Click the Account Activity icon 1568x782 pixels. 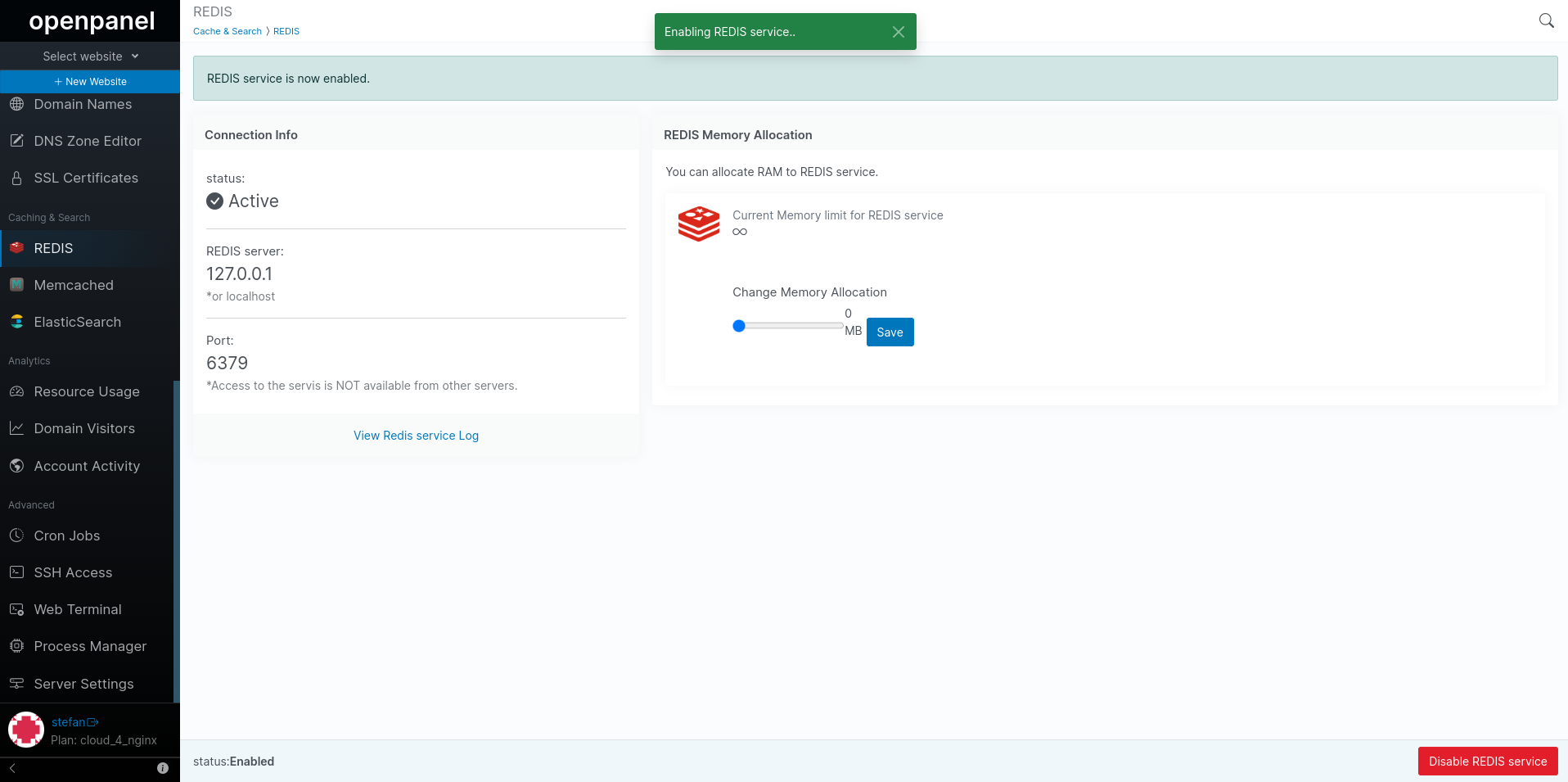coord(16,466)
